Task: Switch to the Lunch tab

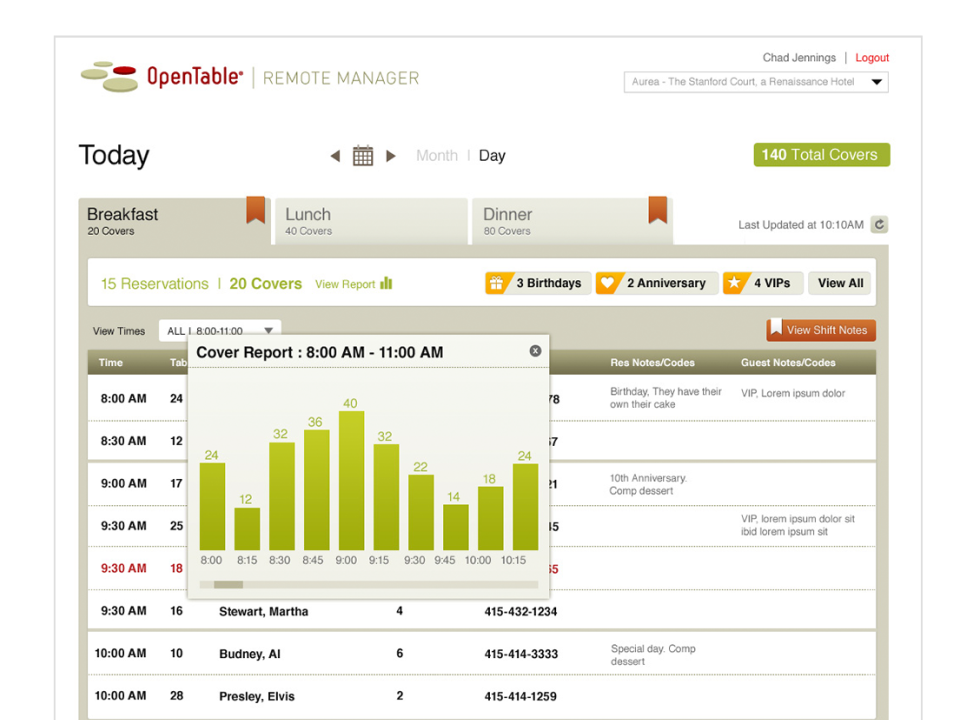Action: 368,221
